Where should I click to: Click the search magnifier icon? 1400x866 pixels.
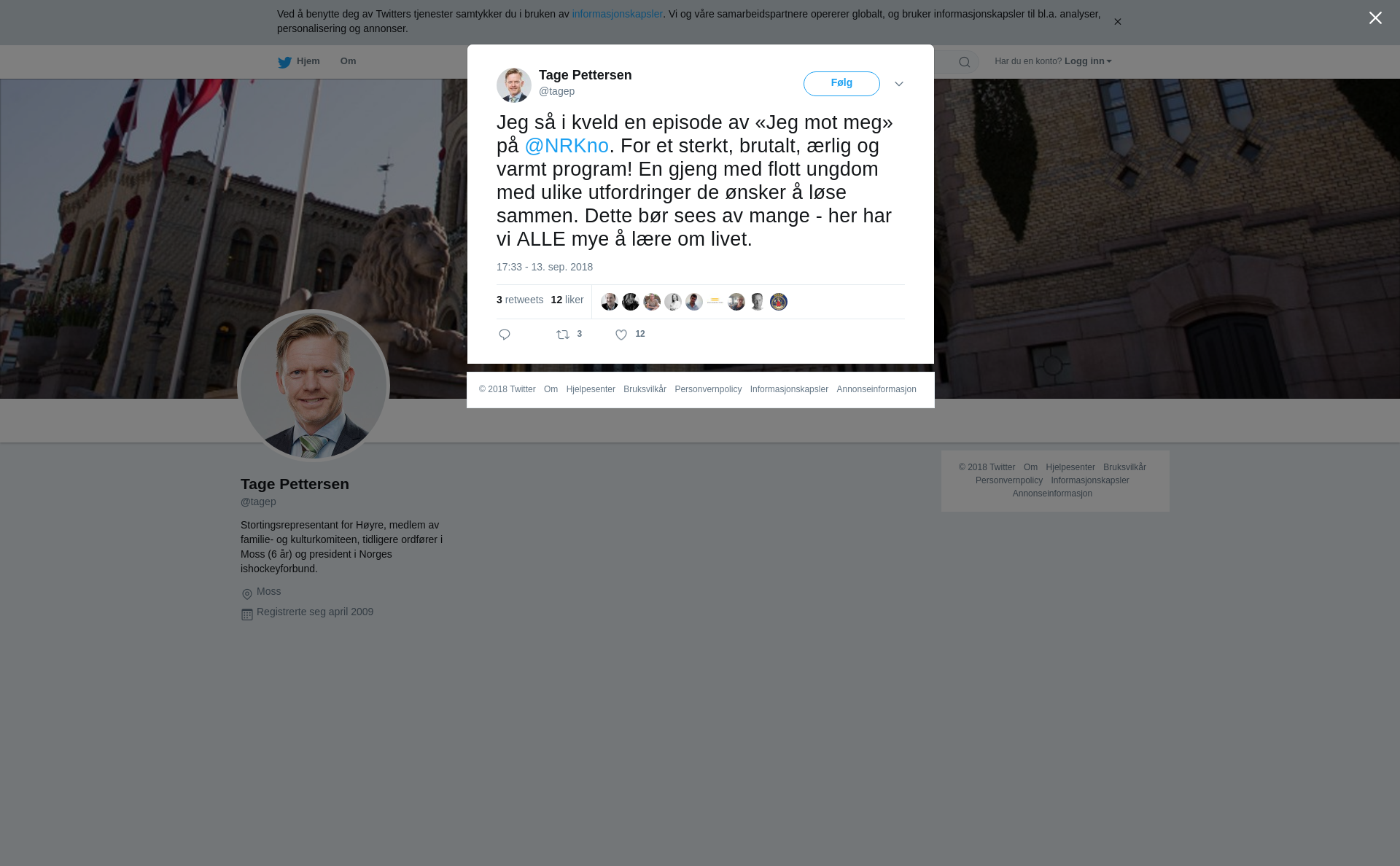965,62
